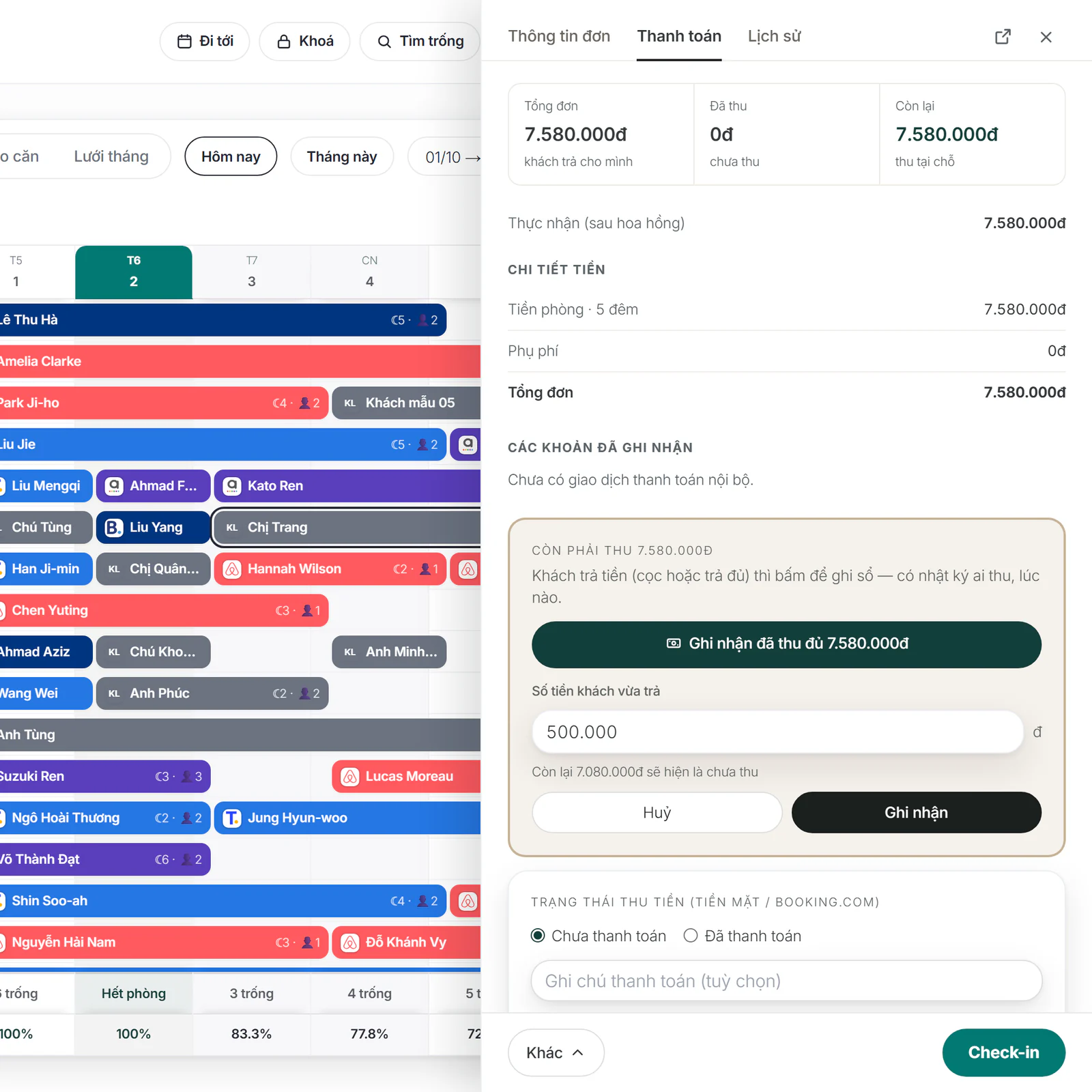Click the Tháng này button
The width and height of the screenshot is (1092, 1092).
pos(342,156)
